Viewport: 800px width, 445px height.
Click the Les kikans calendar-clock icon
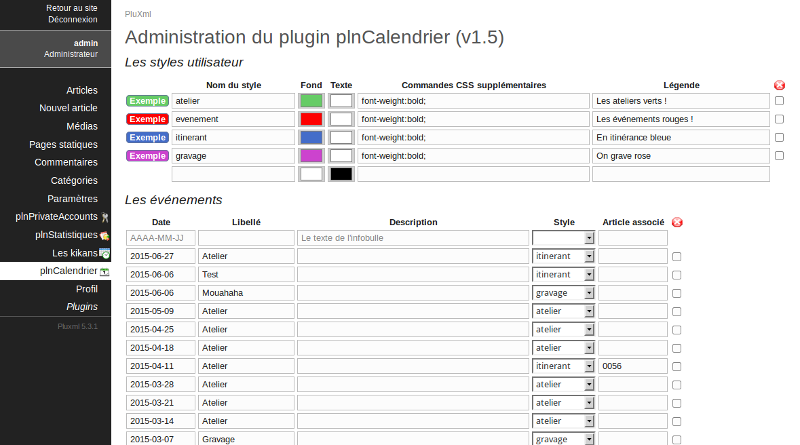104,253
